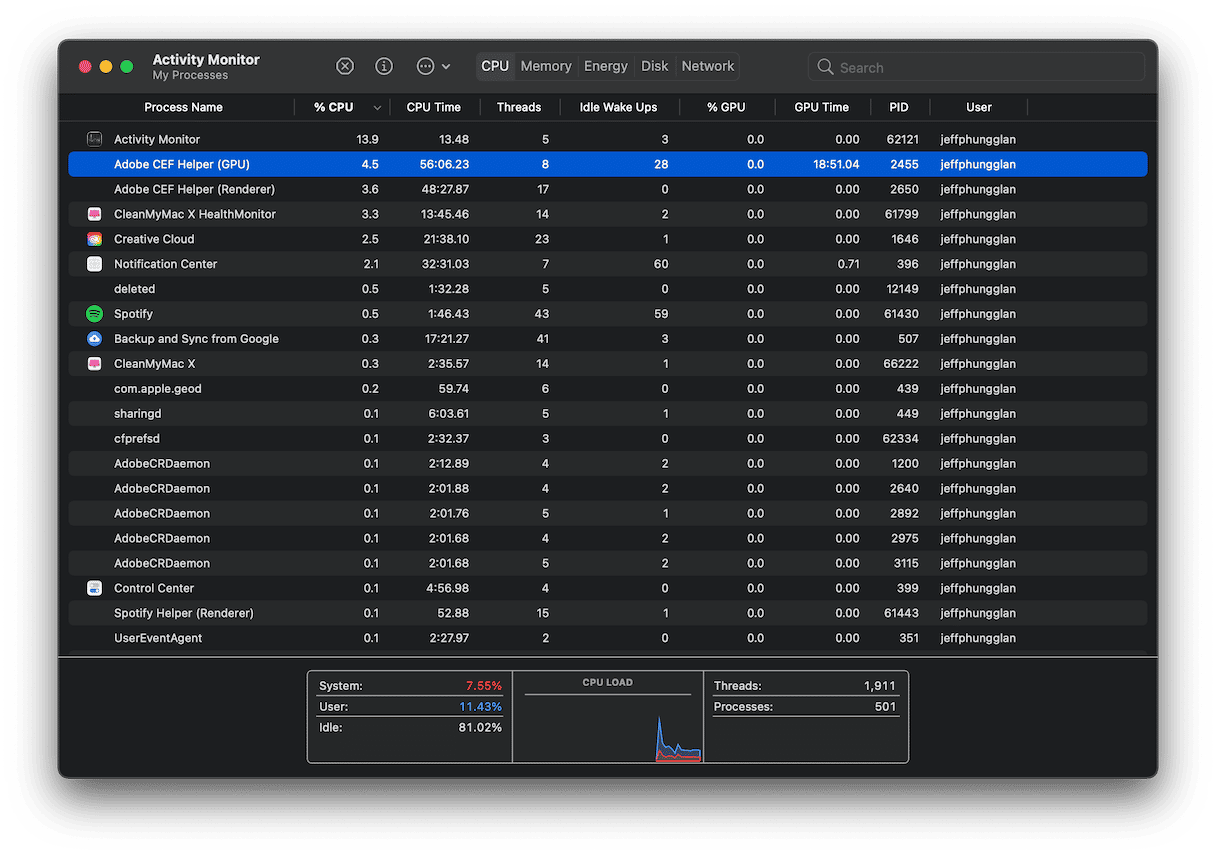Open the ellipsis actions menu icon
The height and width of the screenshot is (855, 1216).
425,66
